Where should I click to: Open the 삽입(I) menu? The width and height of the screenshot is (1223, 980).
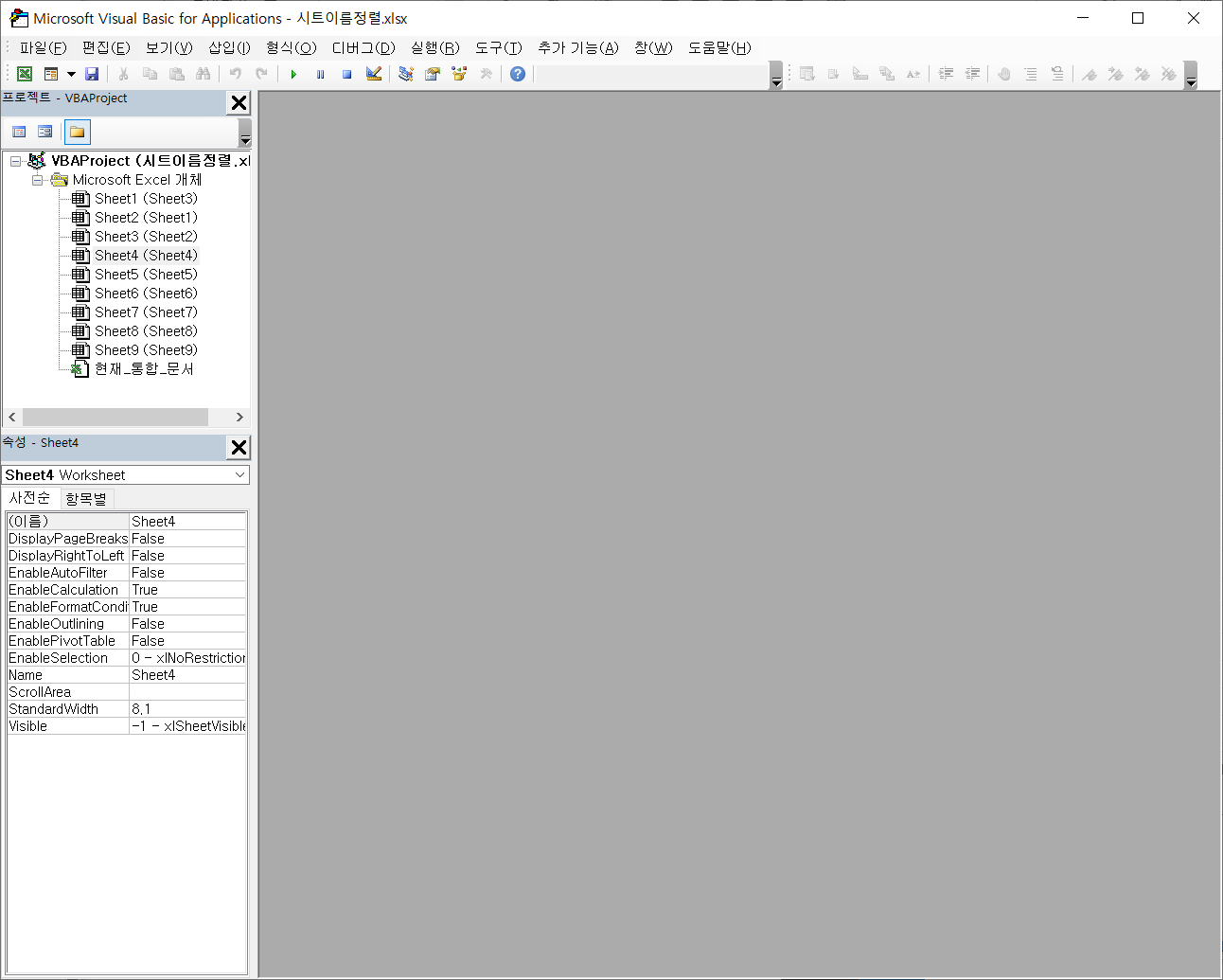pos(229,47)
